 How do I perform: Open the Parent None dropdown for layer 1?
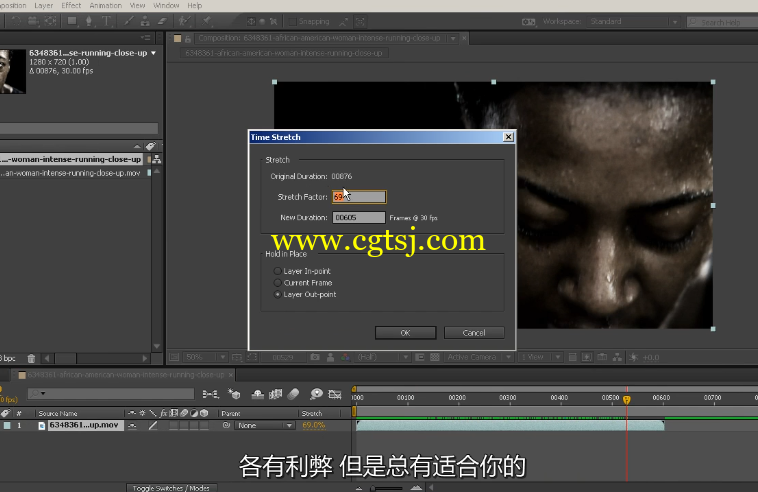click(264, 425)
